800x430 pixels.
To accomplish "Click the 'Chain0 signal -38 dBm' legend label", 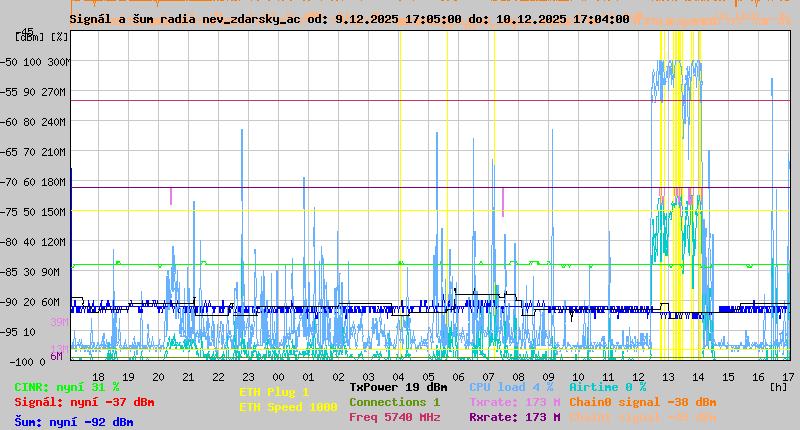I will [643, 402].
